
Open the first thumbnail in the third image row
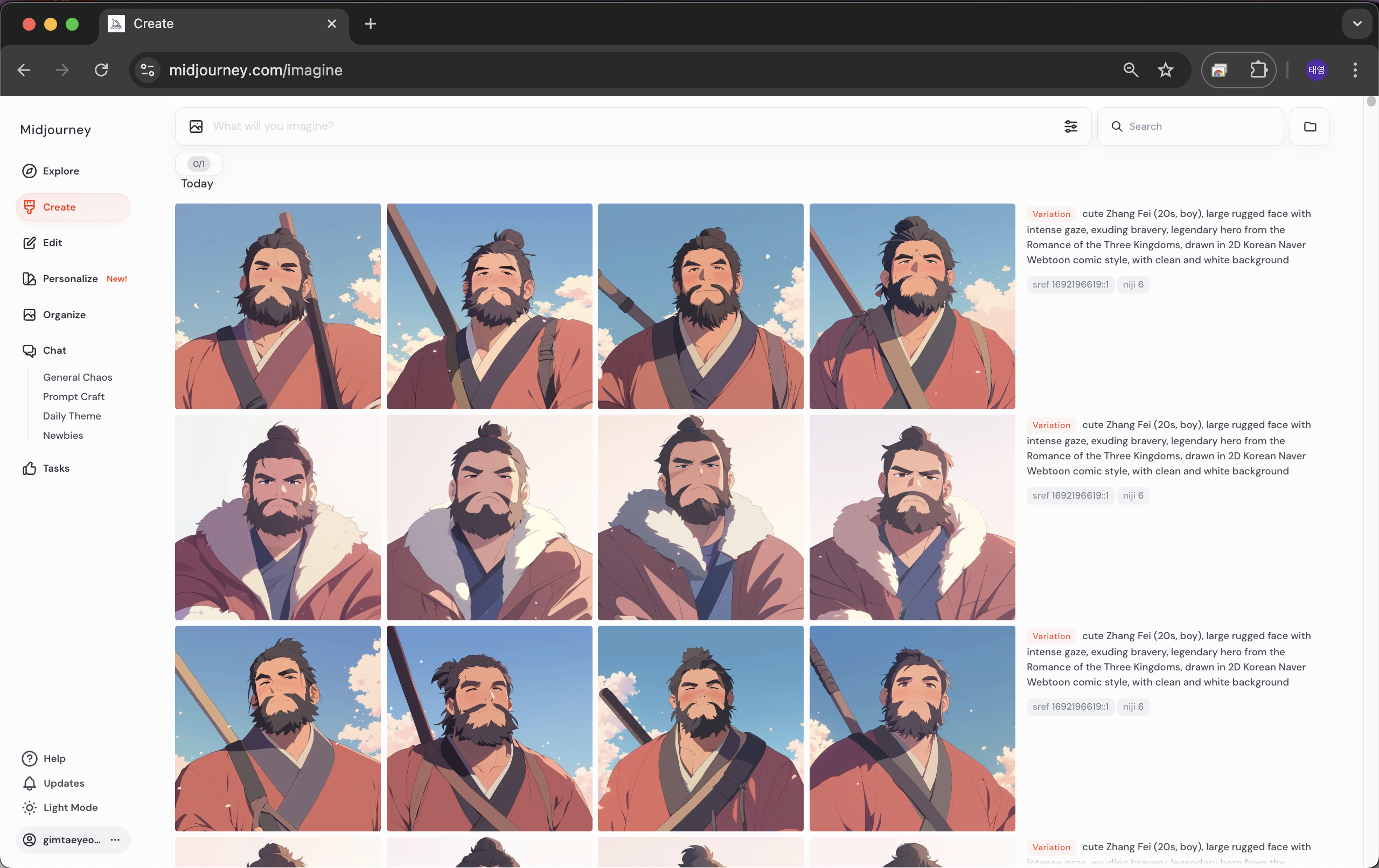pyautogui.click(x=278, y=729)
